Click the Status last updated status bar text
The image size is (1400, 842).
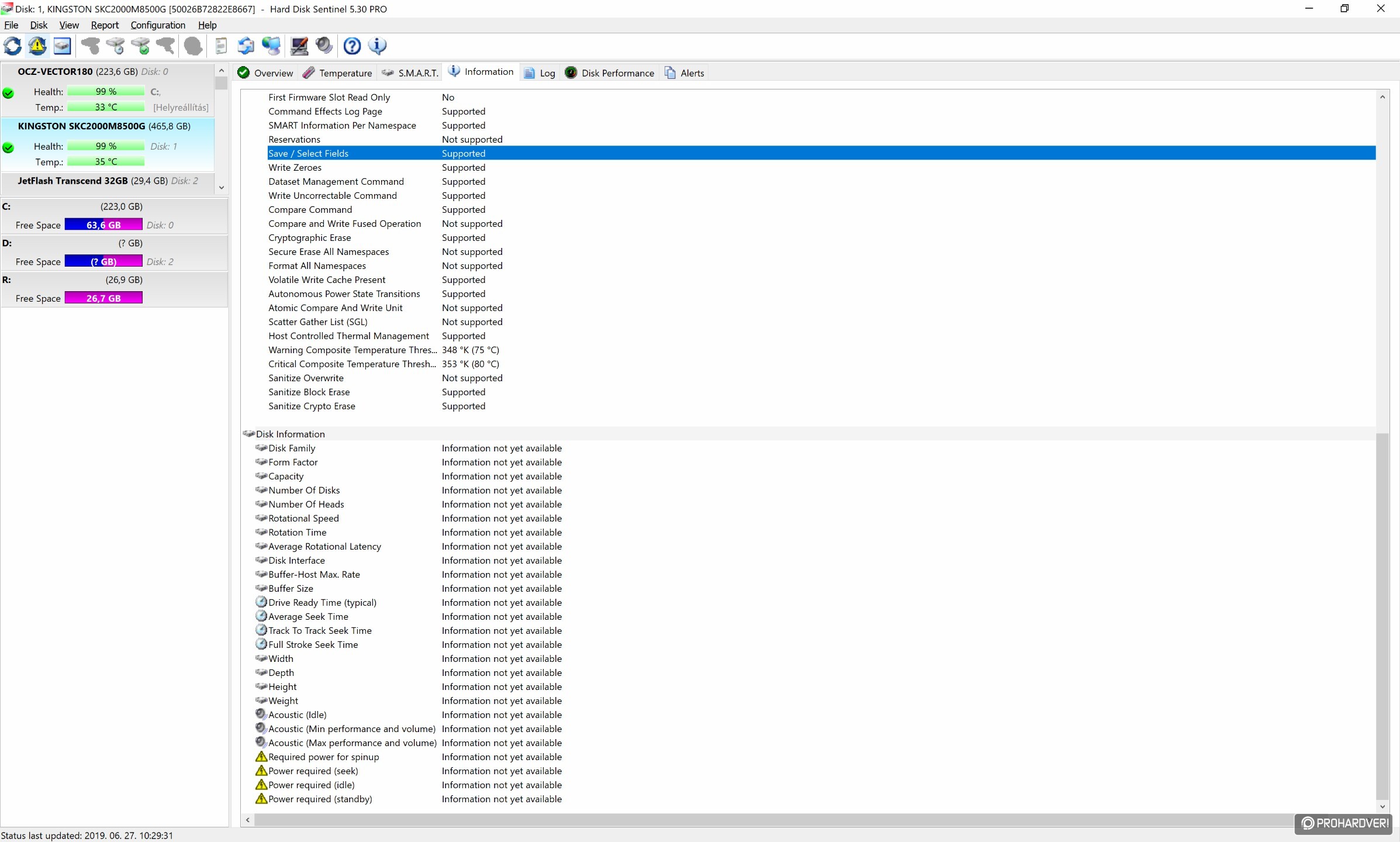click(87, 835)
